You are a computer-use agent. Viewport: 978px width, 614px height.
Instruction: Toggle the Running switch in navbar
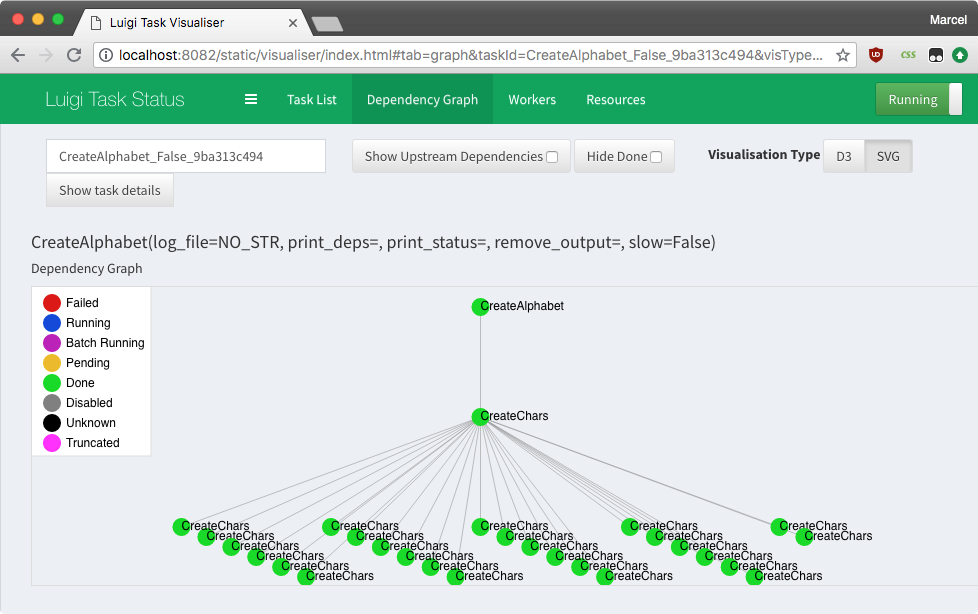click(x=918, y=99)
